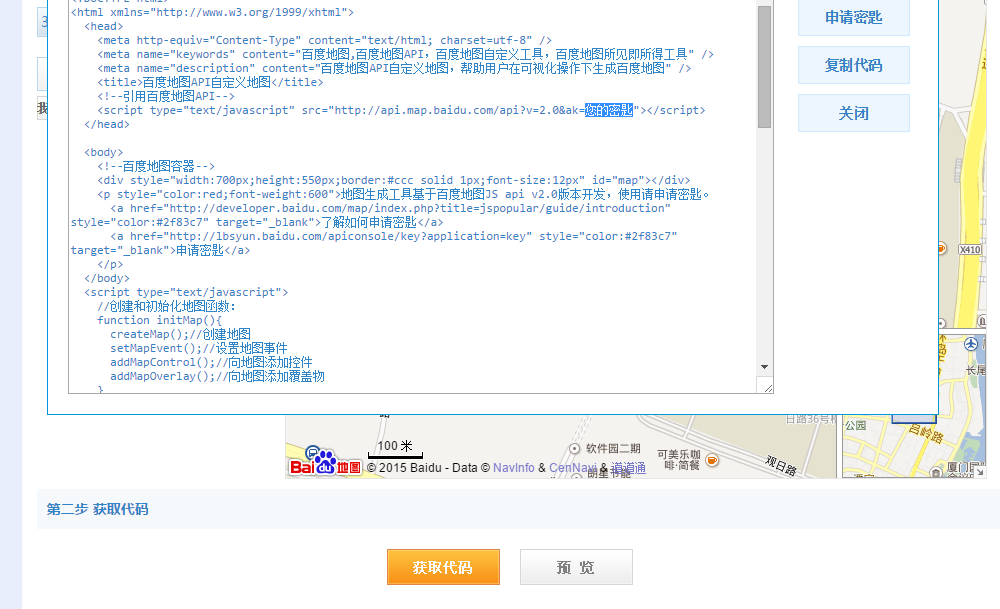Close the code dialog with 关闭
The width and height of the screenshot is (1000, 609).
coord(853,113)
